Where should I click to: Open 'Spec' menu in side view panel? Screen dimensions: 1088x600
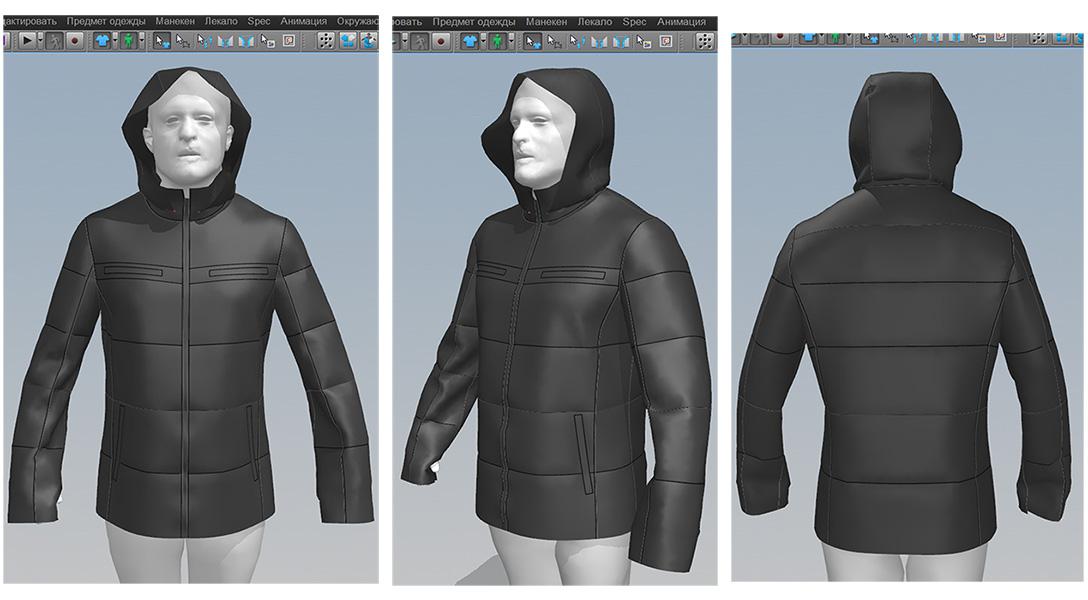click(x=634, y=22)
